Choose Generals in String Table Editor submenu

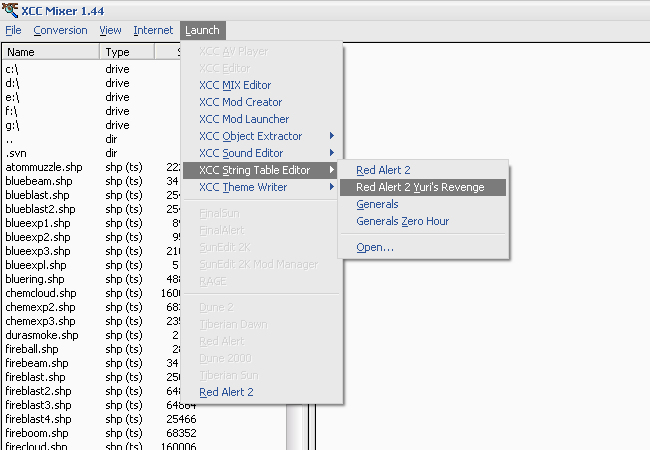point(377,204)
